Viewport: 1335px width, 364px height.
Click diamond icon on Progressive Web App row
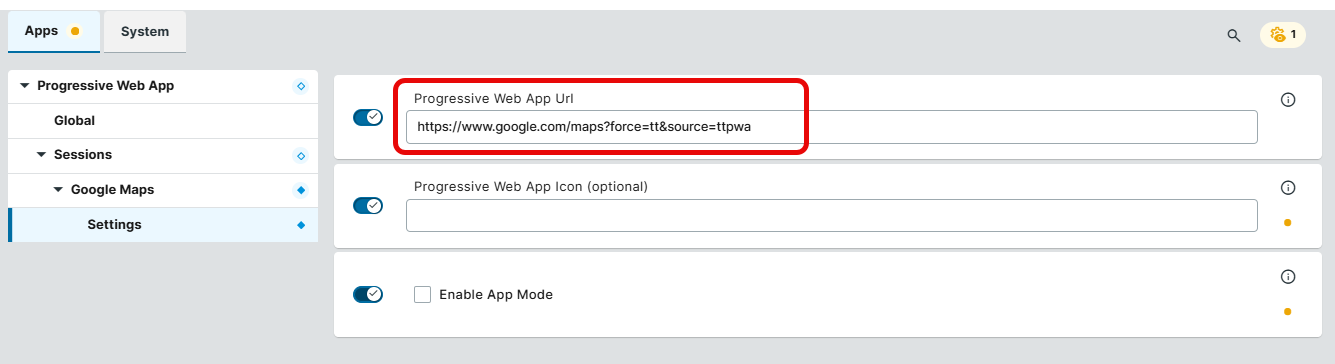coord(300,86)
